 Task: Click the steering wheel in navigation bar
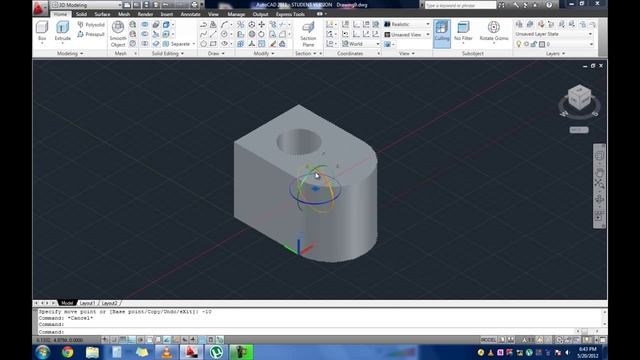pos(599,156)
